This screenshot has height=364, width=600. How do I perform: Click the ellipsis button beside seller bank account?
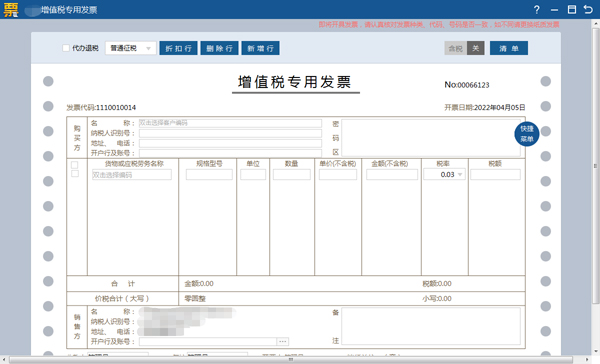coord(283,341)
